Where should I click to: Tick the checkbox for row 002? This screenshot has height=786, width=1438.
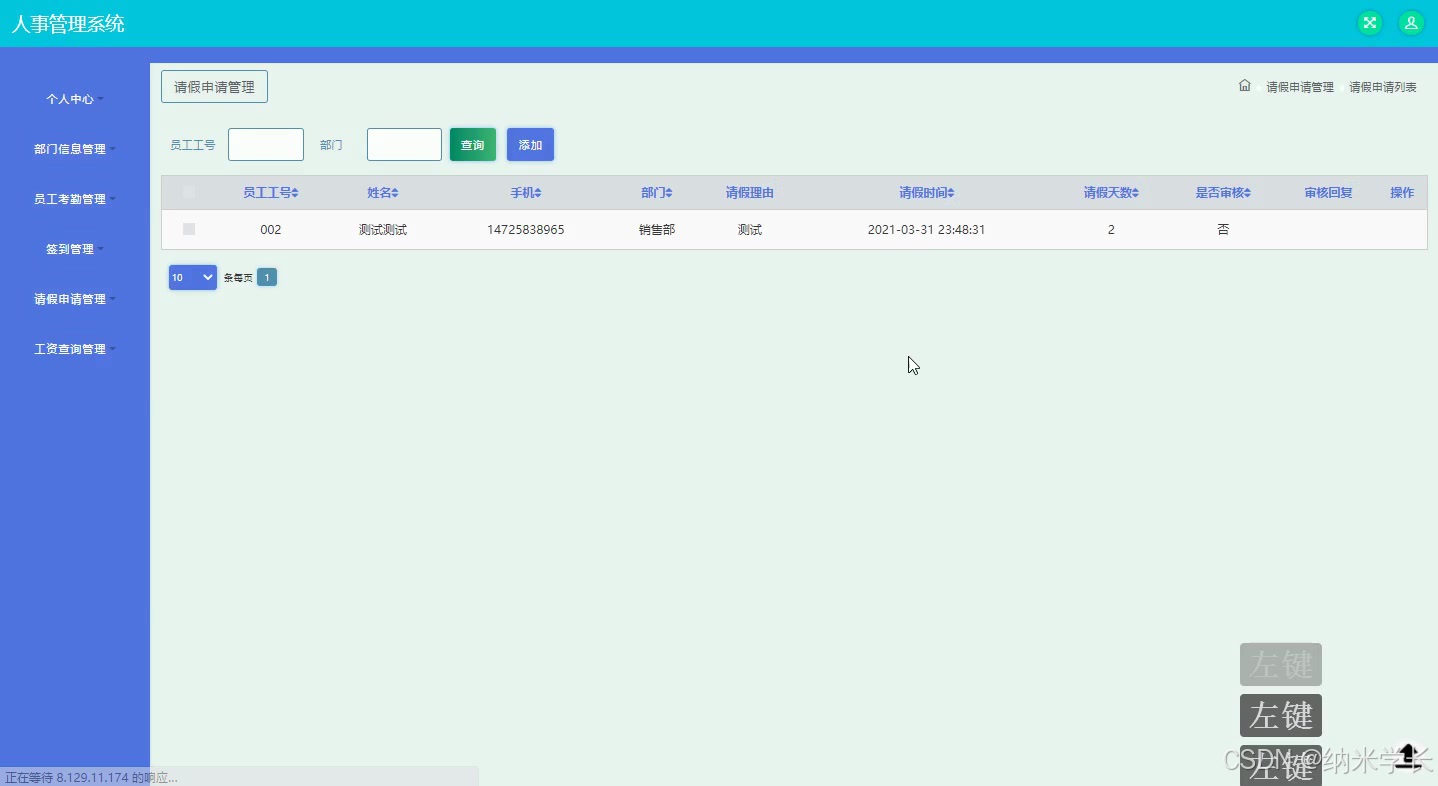tap(189, 229)
